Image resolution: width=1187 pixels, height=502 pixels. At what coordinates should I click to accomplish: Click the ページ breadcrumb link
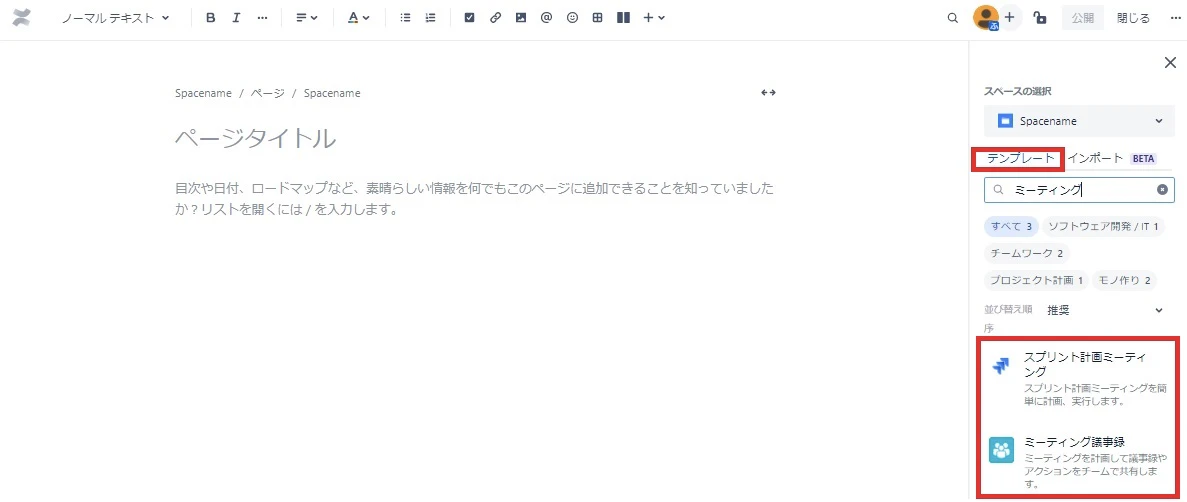pyautogui.click(x=267, y=93)
